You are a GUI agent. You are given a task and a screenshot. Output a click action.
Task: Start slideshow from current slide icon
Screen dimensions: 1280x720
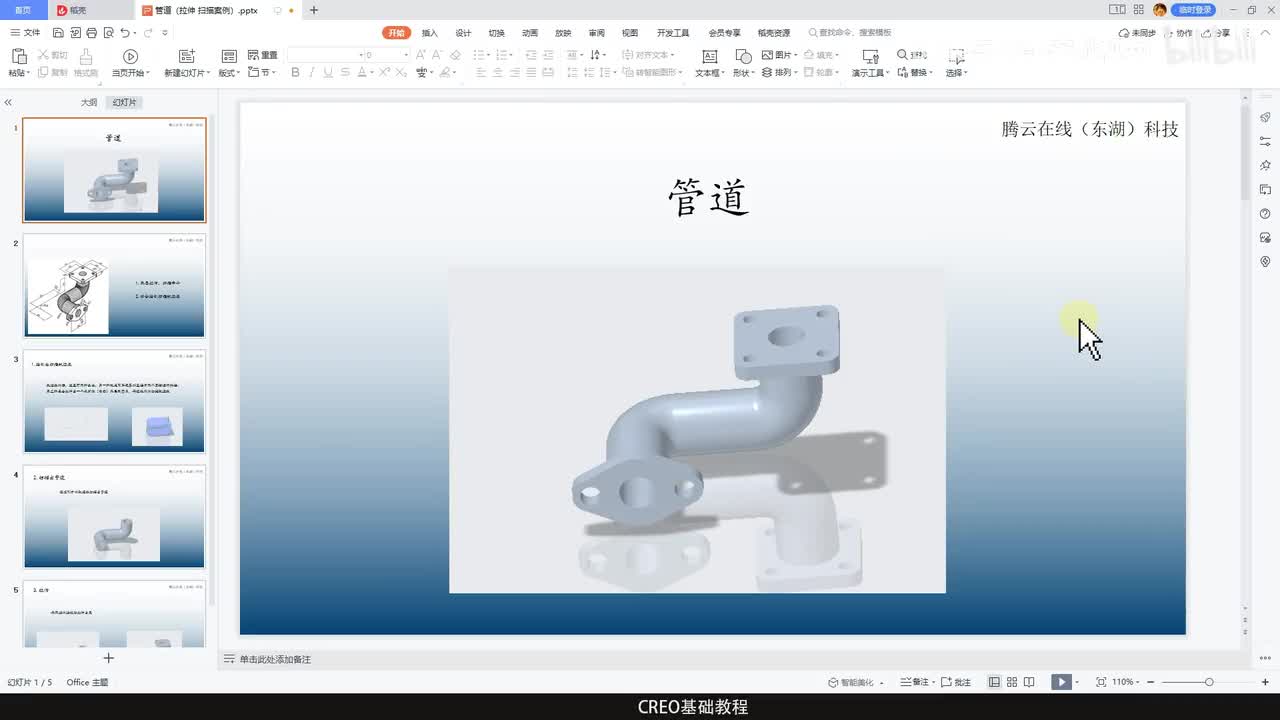click(130, 56)
